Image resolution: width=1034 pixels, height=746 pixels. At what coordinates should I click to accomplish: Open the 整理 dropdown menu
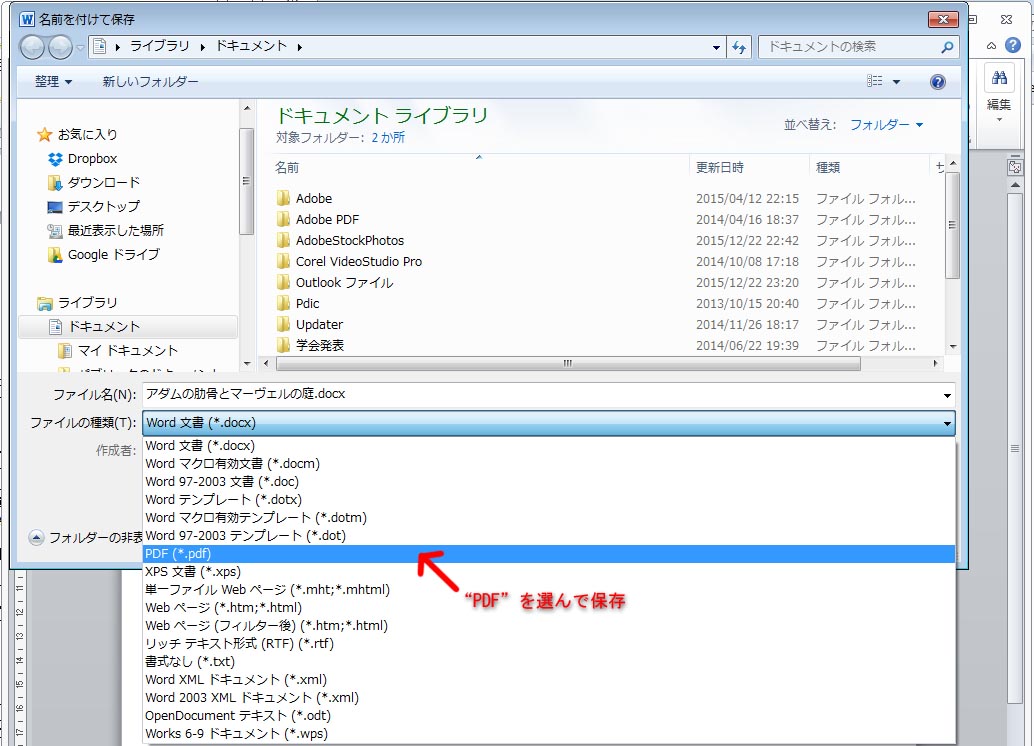(x=53, y=82)
